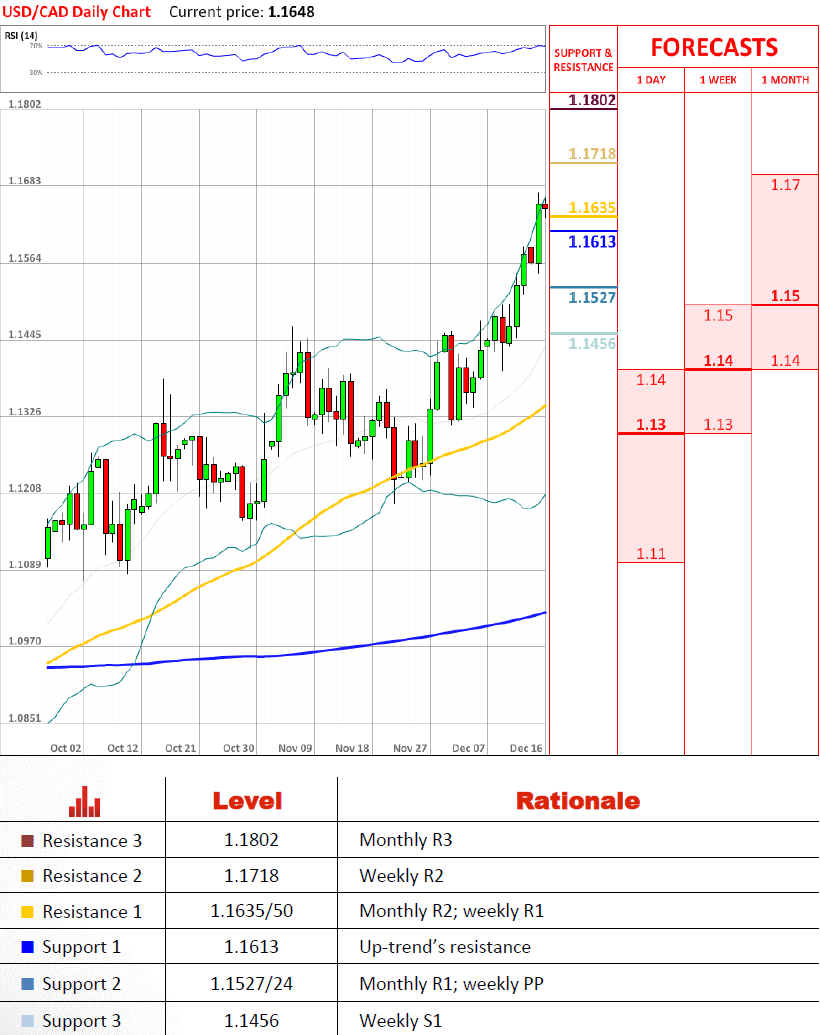
Task: Click the Oct 21 date axis label
Action: [181, 749]
